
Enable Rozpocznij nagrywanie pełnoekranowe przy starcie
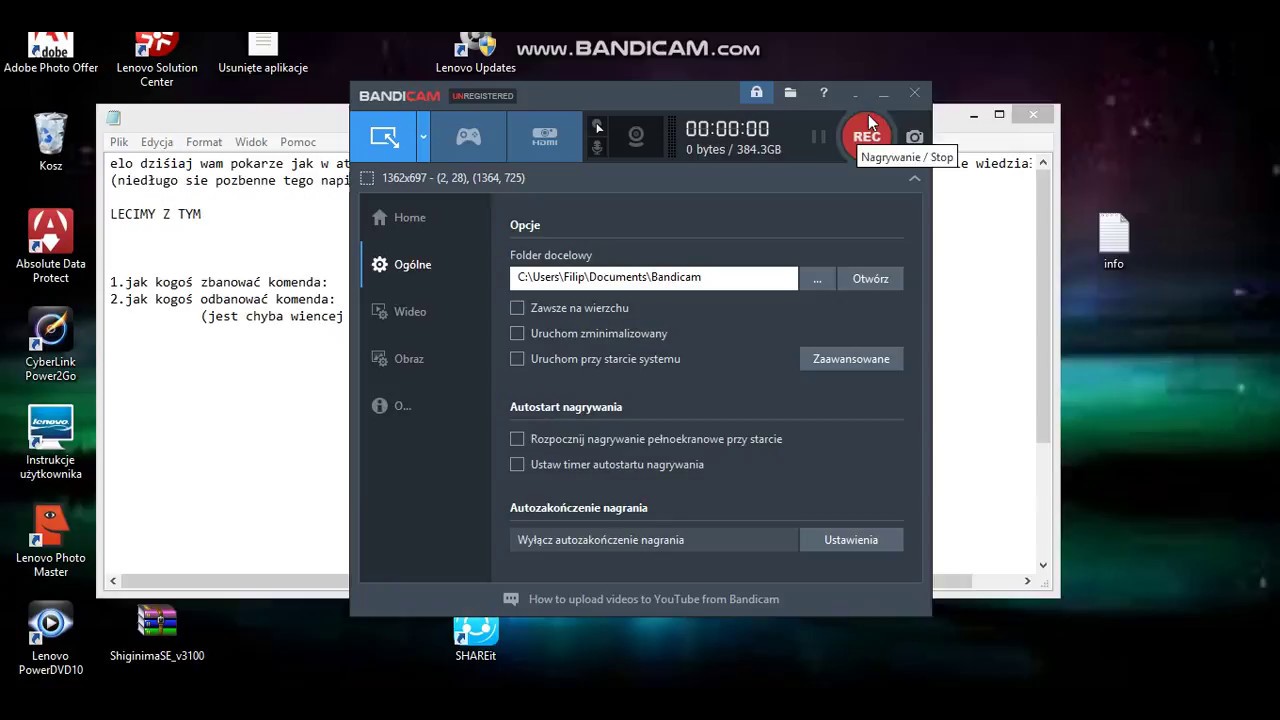517,438
